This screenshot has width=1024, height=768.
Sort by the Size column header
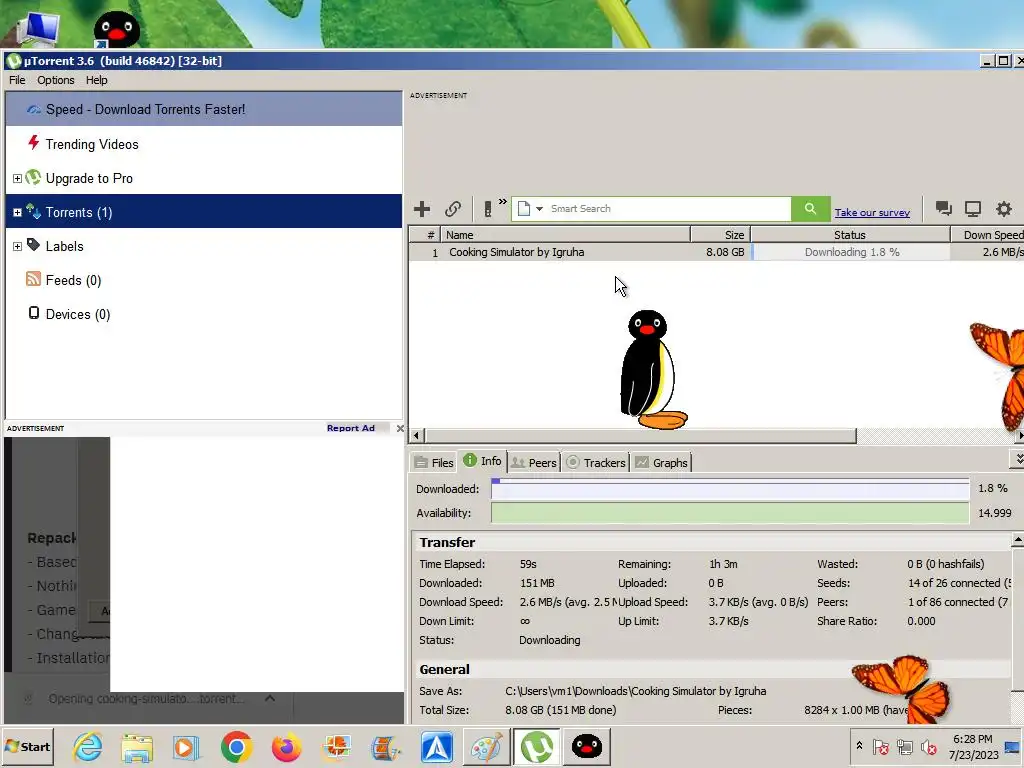point(720,235)
